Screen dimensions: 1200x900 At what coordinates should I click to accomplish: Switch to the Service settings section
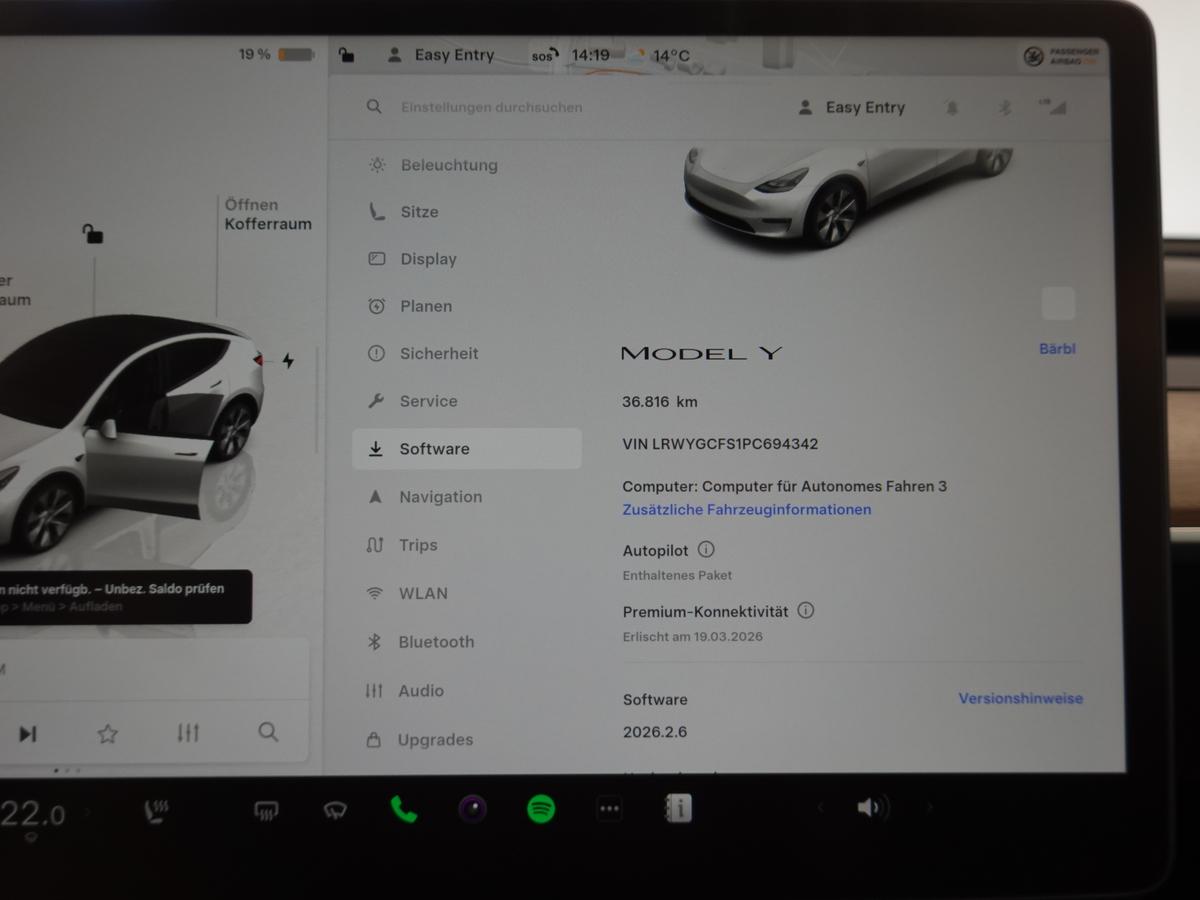pos(429,400)
